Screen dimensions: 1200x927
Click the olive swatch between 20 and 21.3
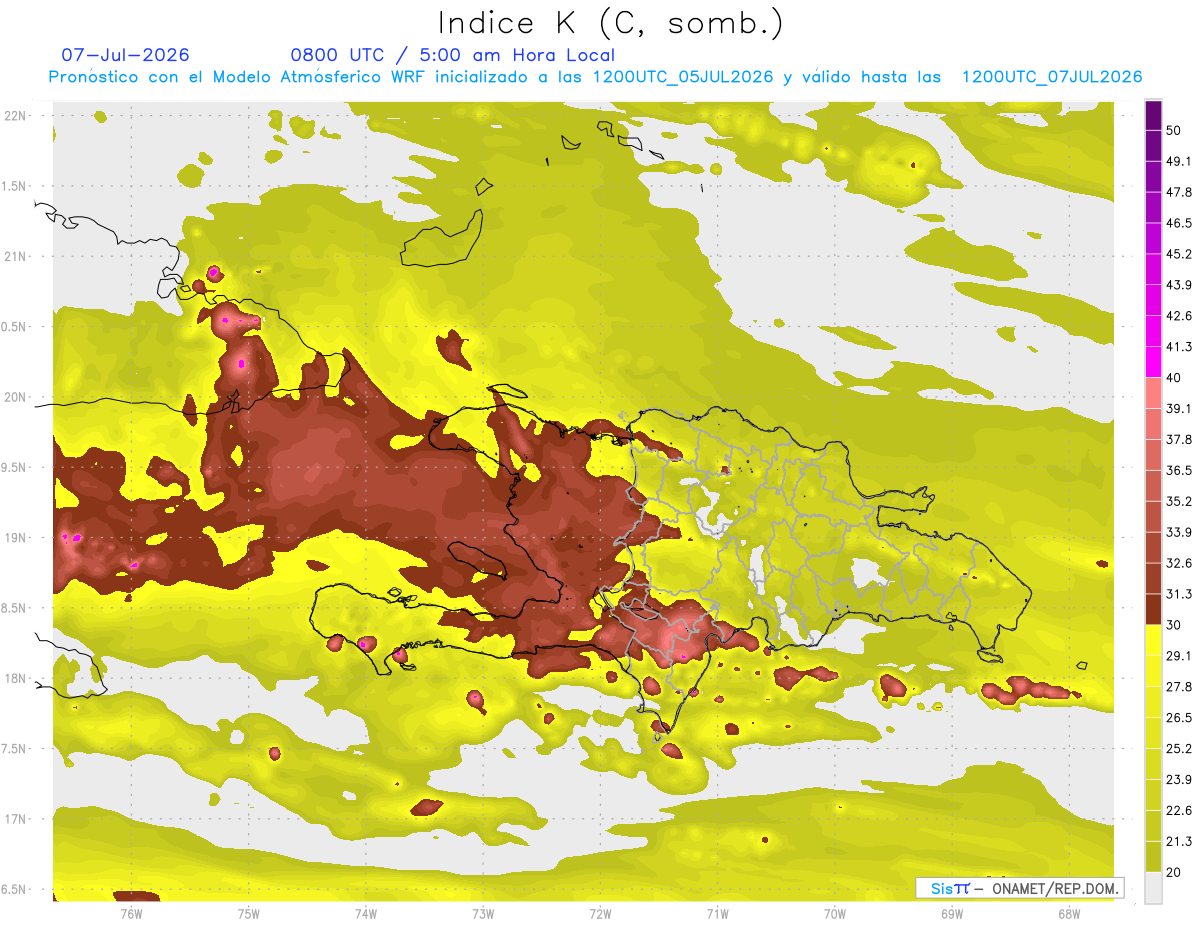coord(1153,856)
